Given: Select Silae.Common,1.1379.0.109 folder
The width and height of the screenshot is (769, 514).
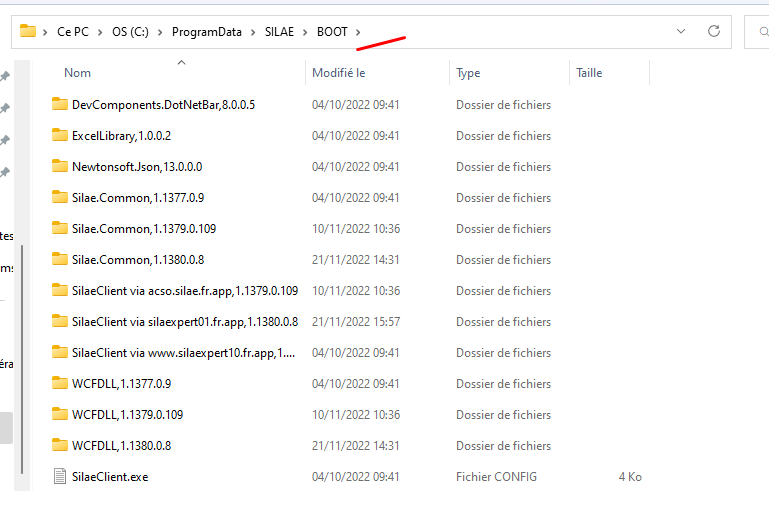Looking at the screenshot, I should [x=144, y=229].
